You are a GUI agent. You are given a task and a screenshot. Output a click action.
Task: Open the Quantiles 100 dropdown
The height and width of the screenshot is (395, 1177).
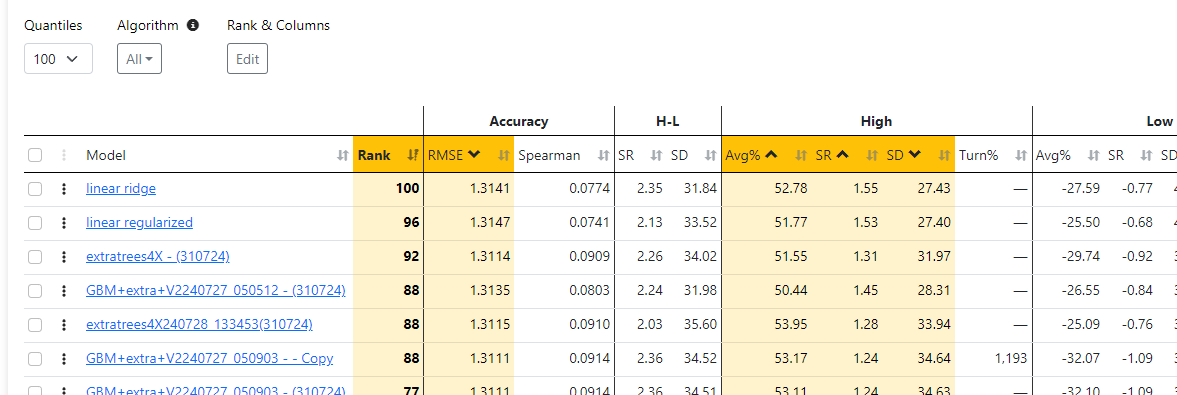tap(59, 59)
